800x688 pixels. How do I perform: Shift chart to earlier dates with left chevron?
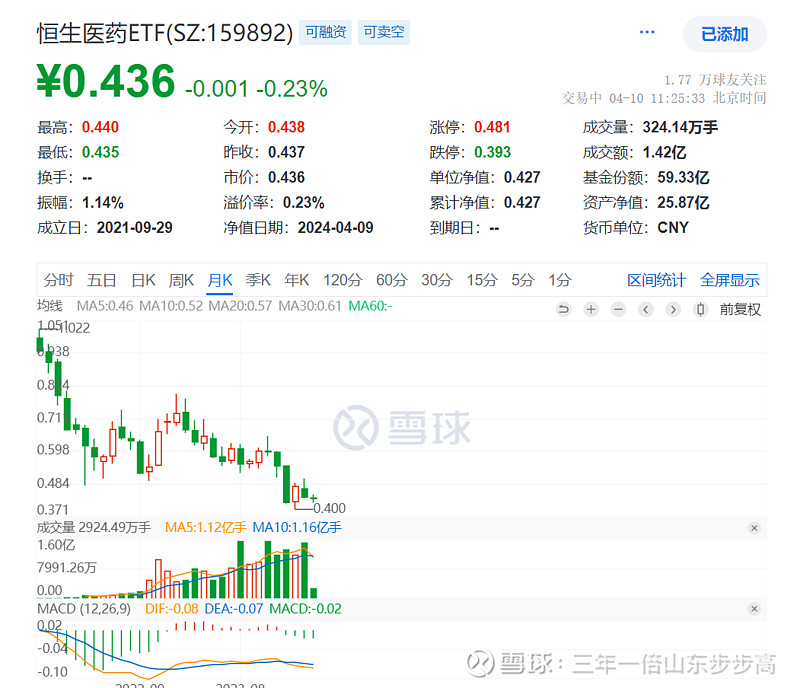646,309
